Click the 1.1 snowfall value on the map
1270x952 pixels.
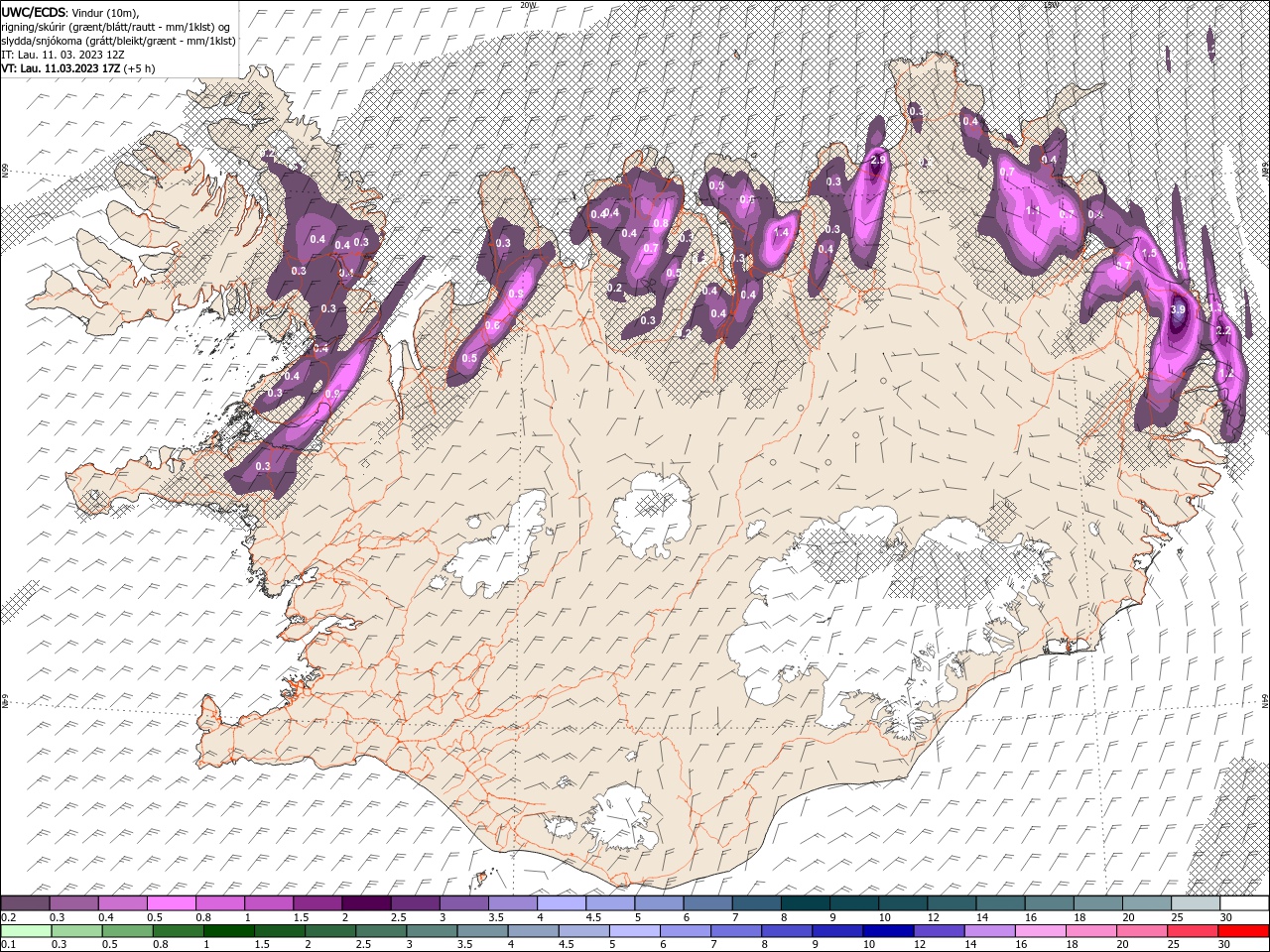click(1032, 210)
